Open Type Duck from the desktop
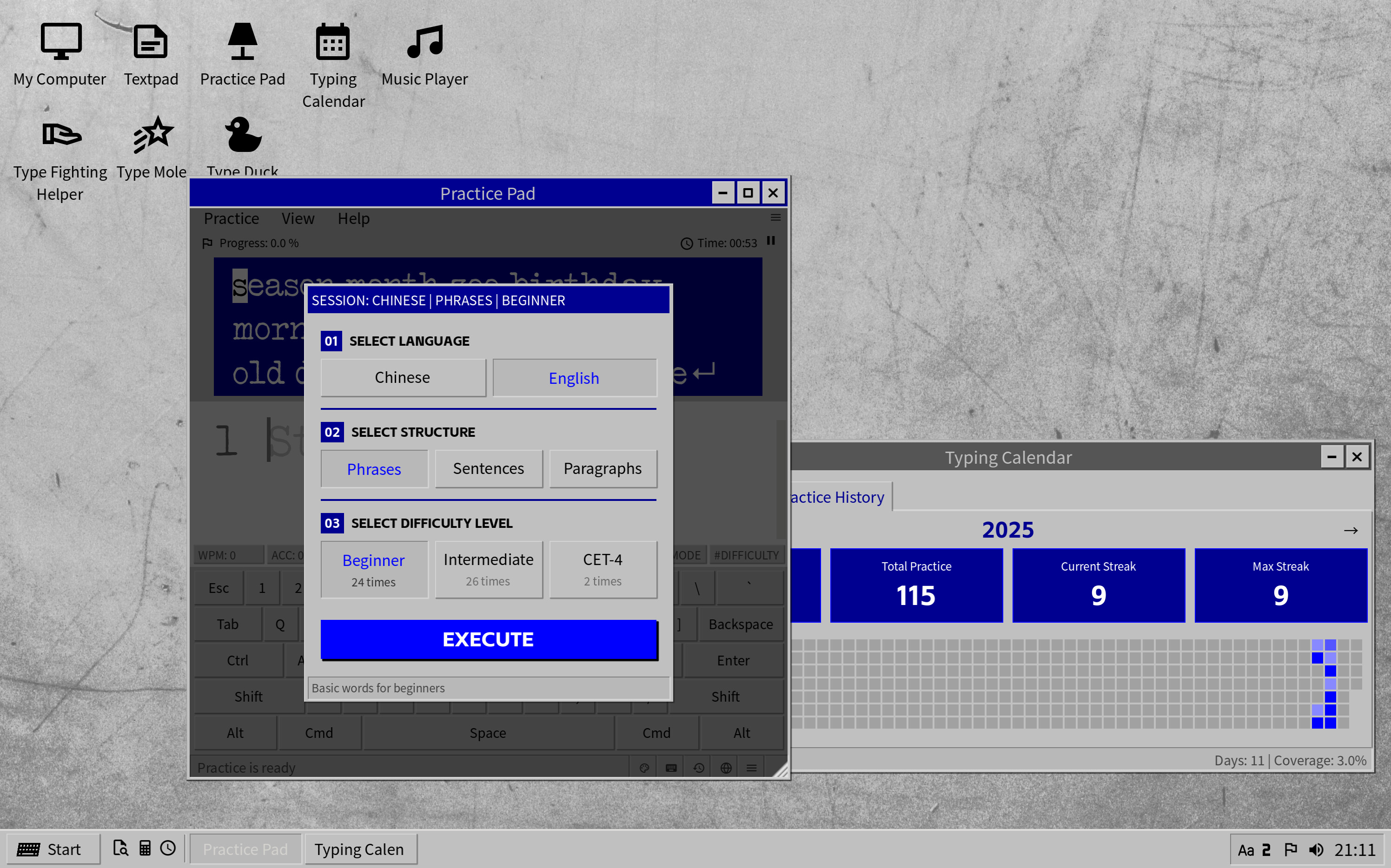The image size is (1391, 868). point(242,144)
